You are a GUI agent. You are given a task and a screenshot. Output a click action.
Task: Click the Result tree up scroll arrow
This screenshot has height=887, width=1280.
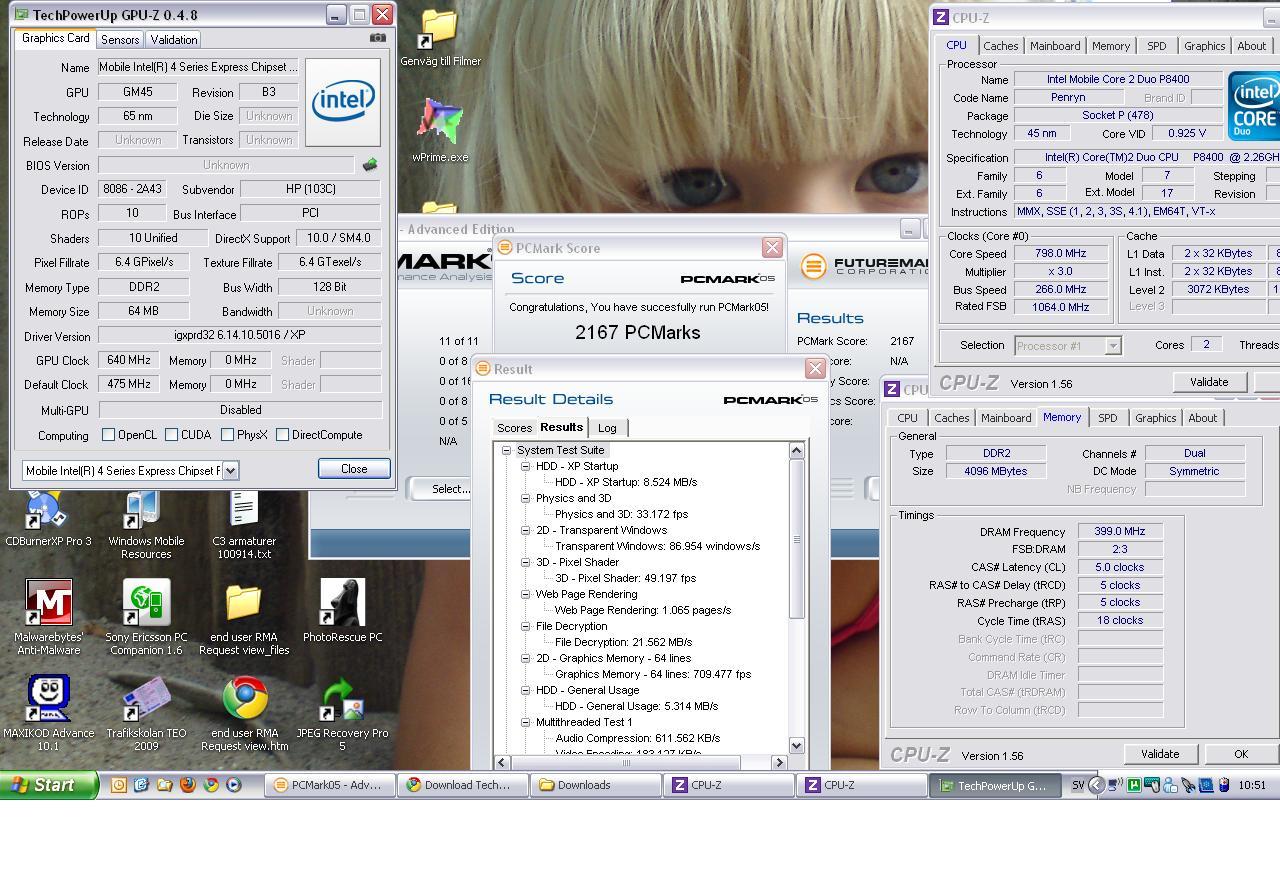[x=797, y=451]
